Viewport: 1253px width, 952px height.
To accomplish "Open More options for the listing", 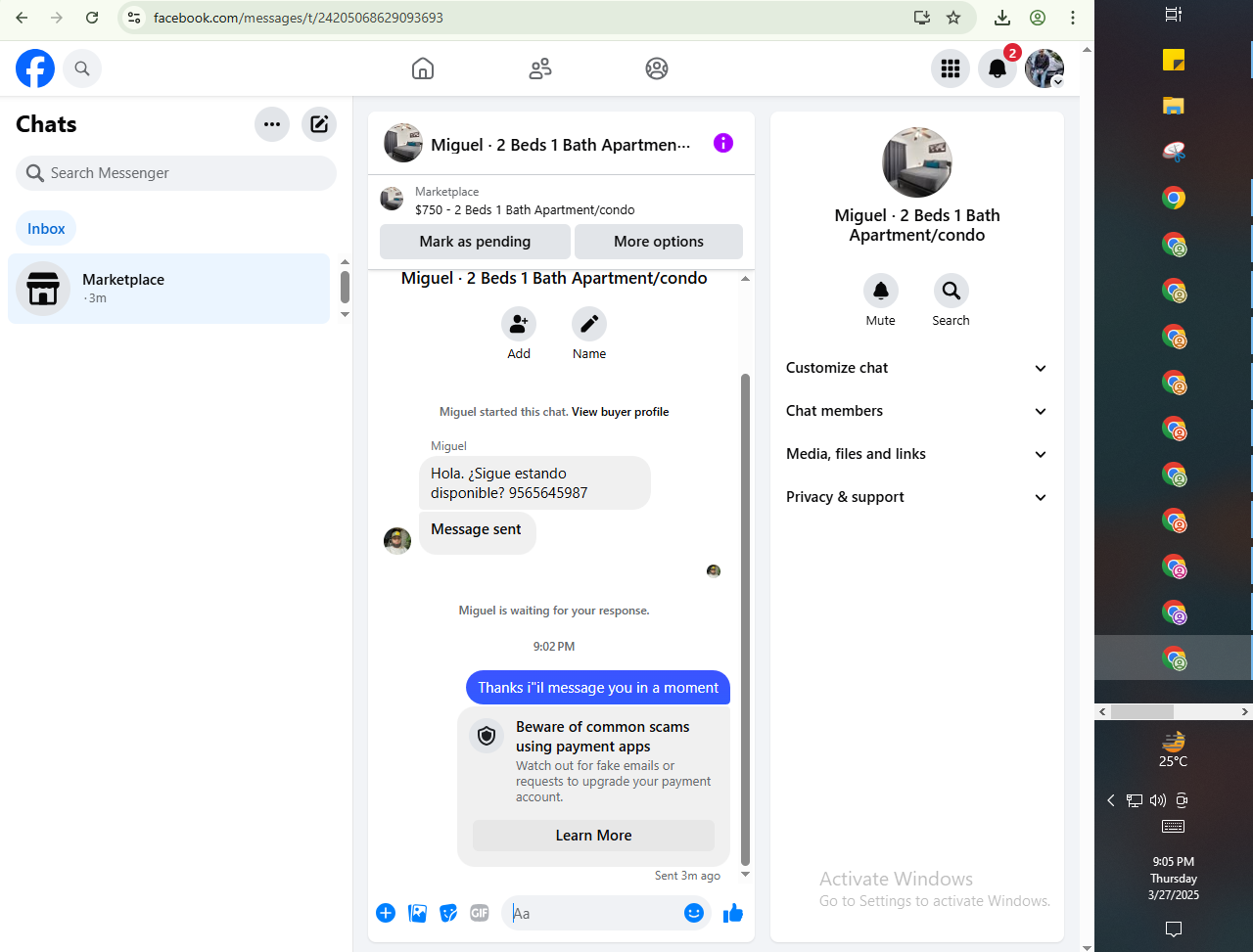I will (659, 242).
